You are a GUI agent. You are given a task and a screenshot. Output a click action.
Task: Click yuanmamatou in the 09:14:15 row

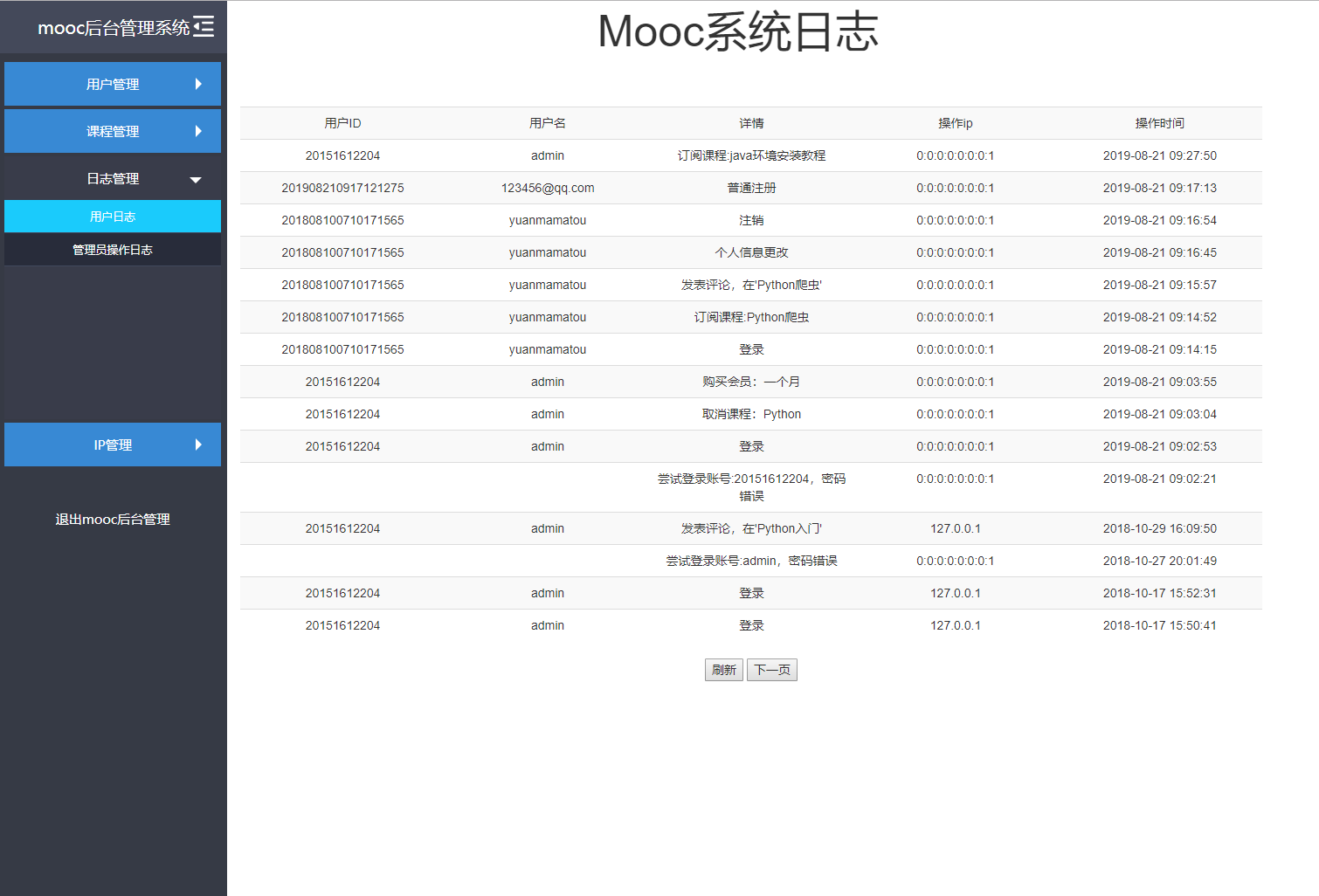[548, 349]
